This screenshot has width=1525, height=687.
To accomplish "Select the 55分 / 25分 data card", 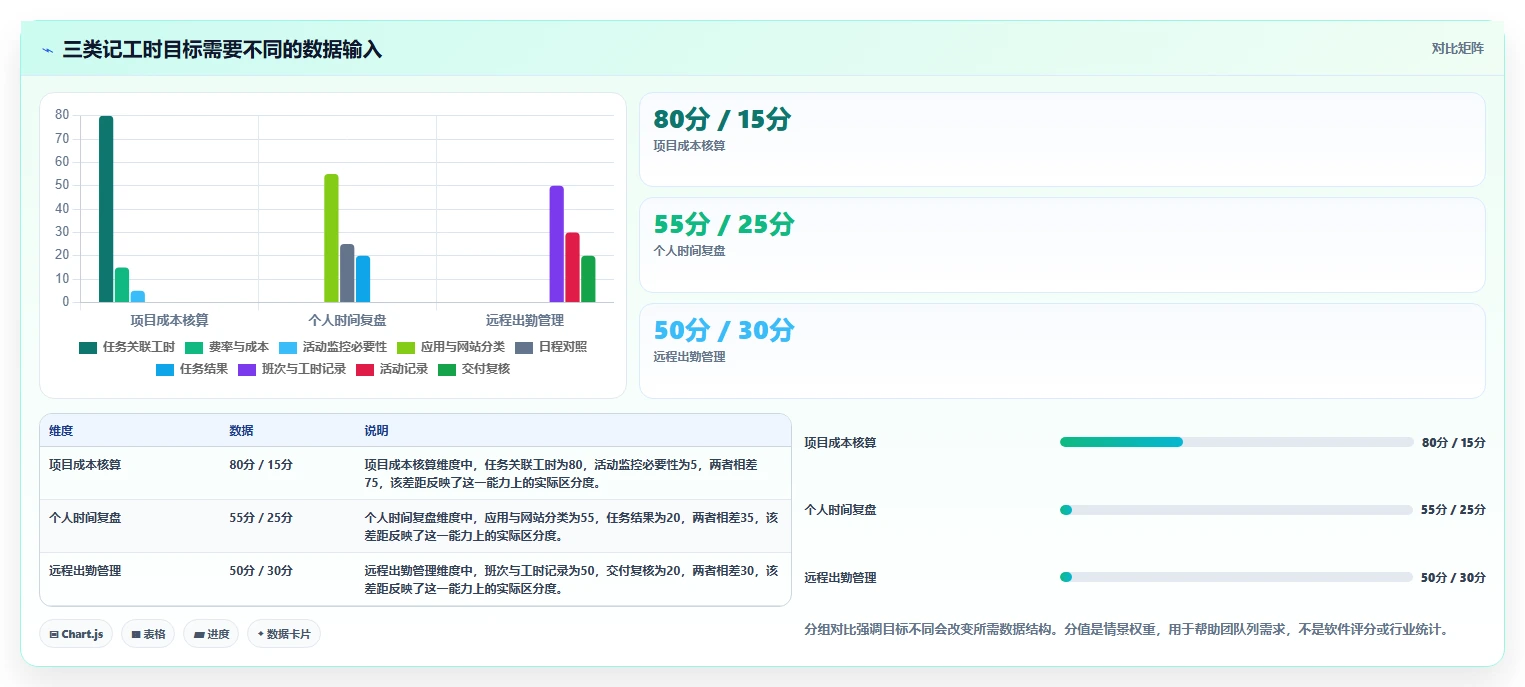I will tap(1062, 245).
